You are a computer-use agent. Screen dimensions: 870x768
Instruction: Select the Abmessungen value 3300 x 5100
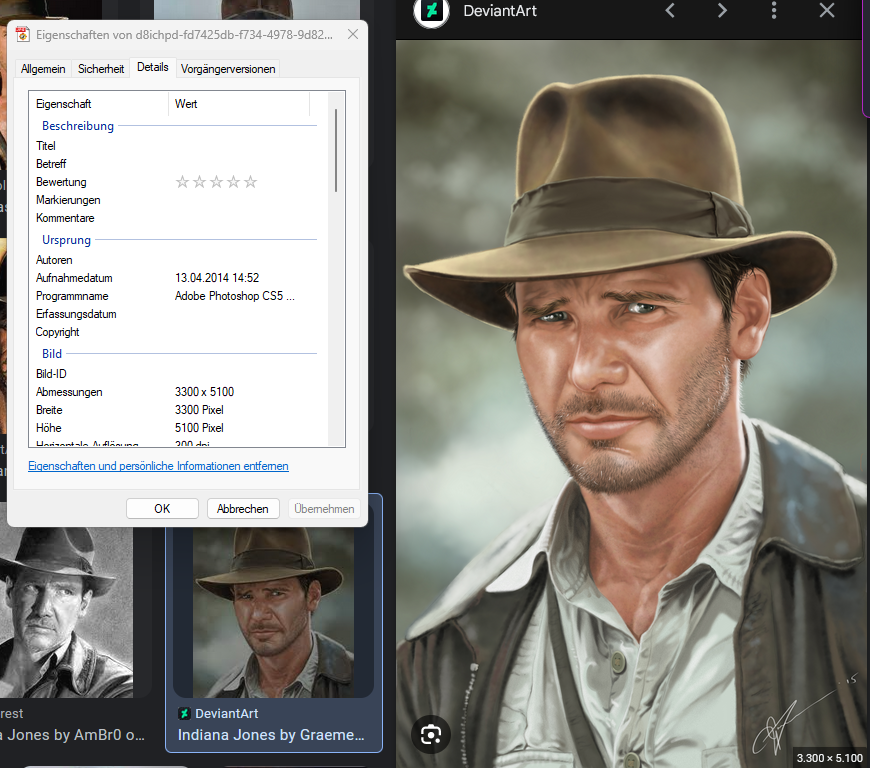204,392
